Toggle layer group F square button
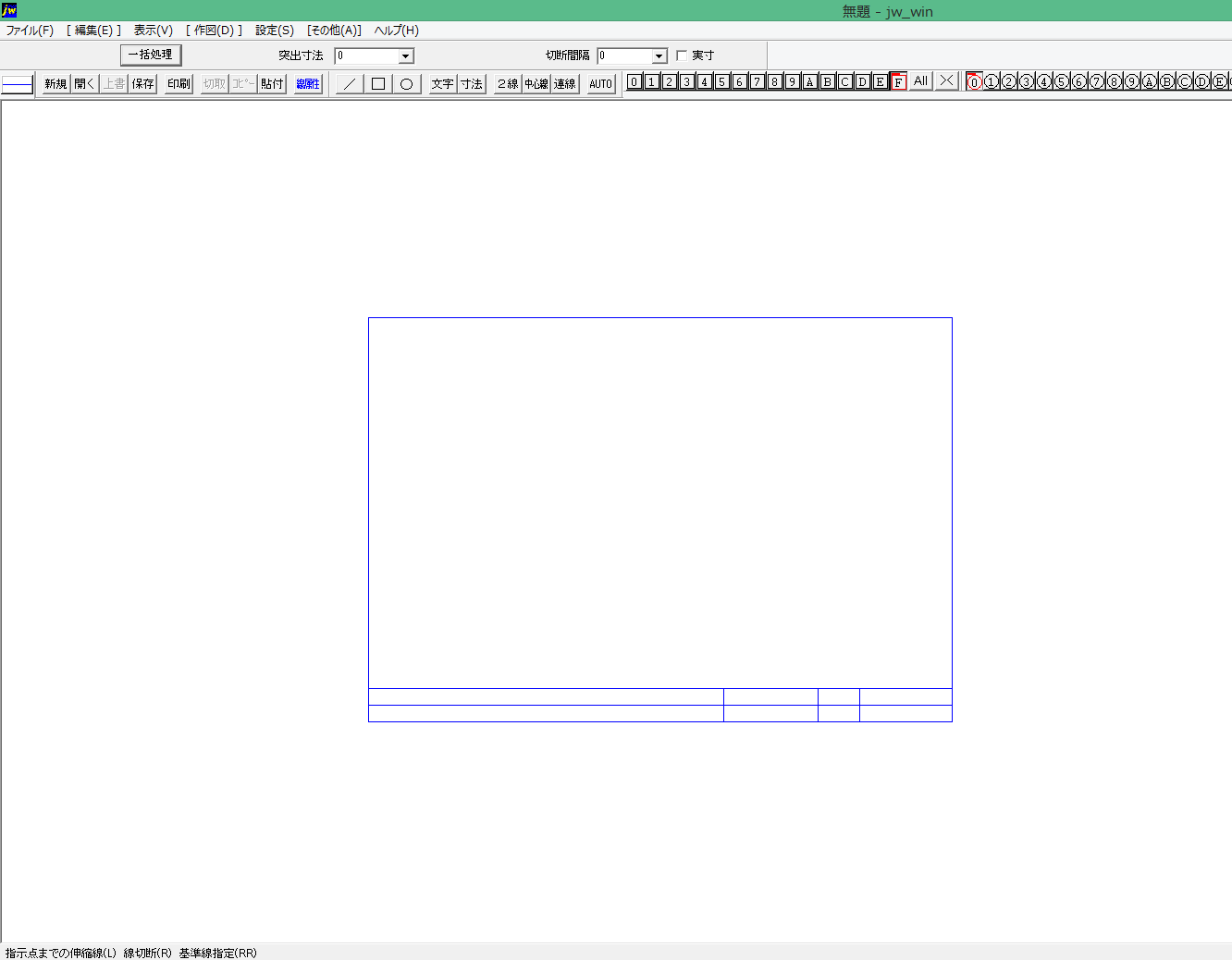The width and height of the screenshot is (1232, 960). click(897, 81)
